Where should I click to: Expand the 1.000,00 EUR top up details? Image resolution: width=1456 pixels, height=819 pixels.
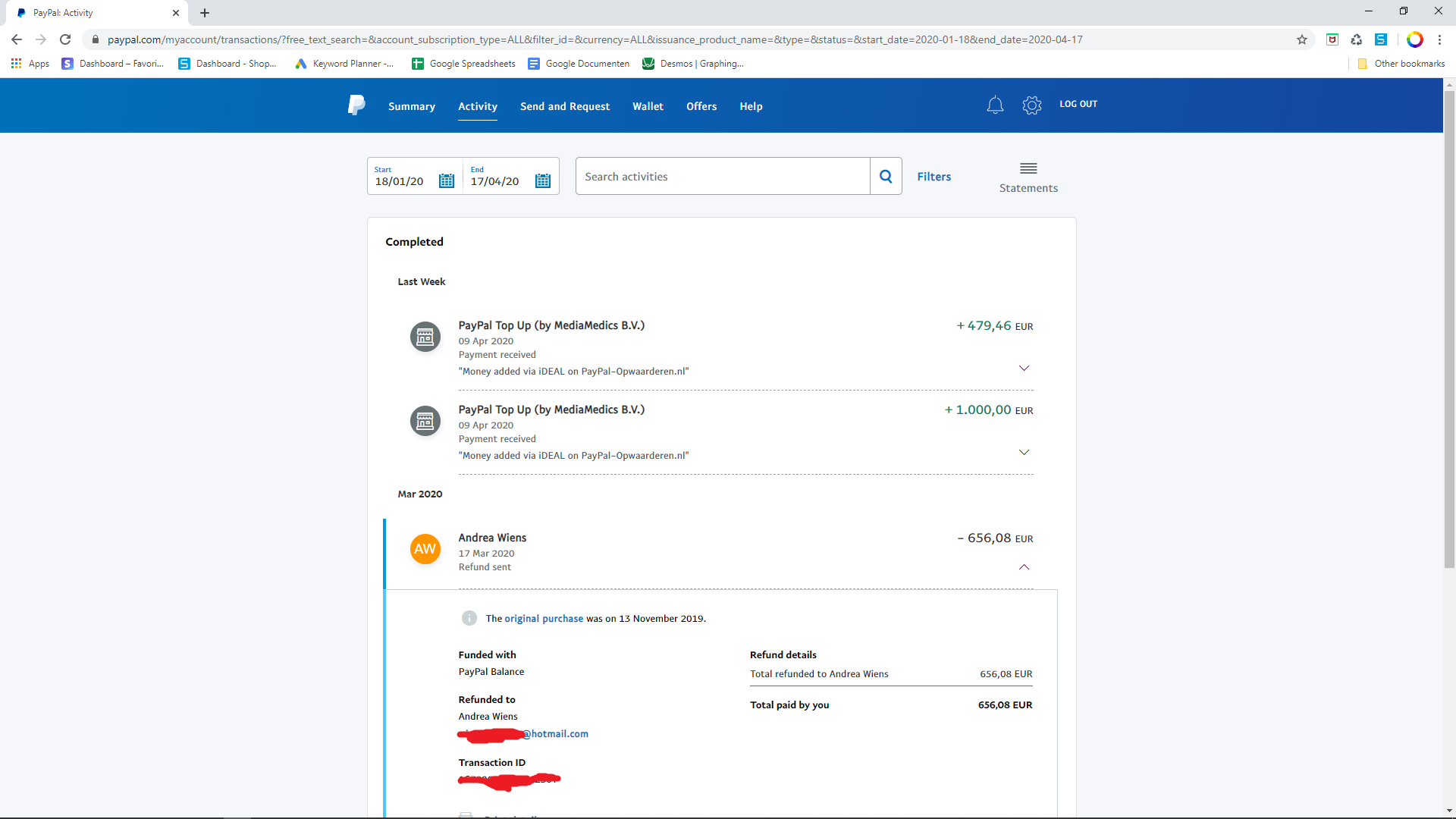click(1024, 452)
